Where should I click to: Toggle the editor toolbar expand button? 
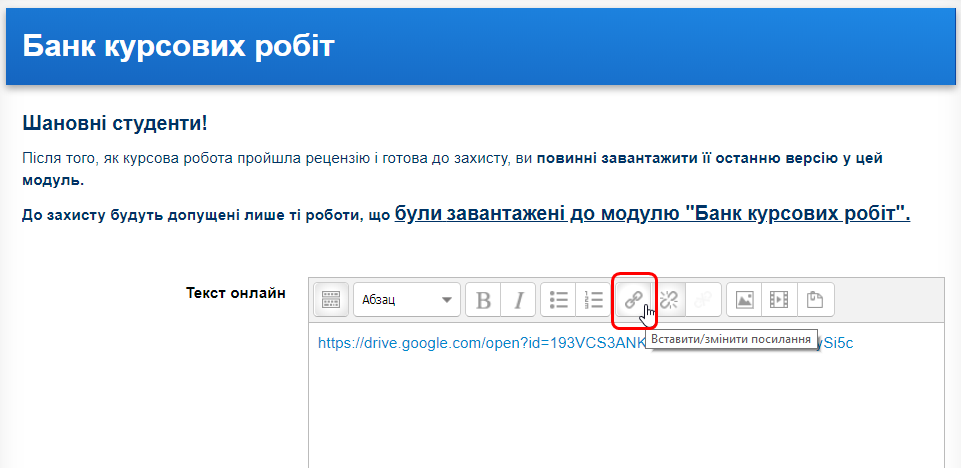[x=331, y=299]
